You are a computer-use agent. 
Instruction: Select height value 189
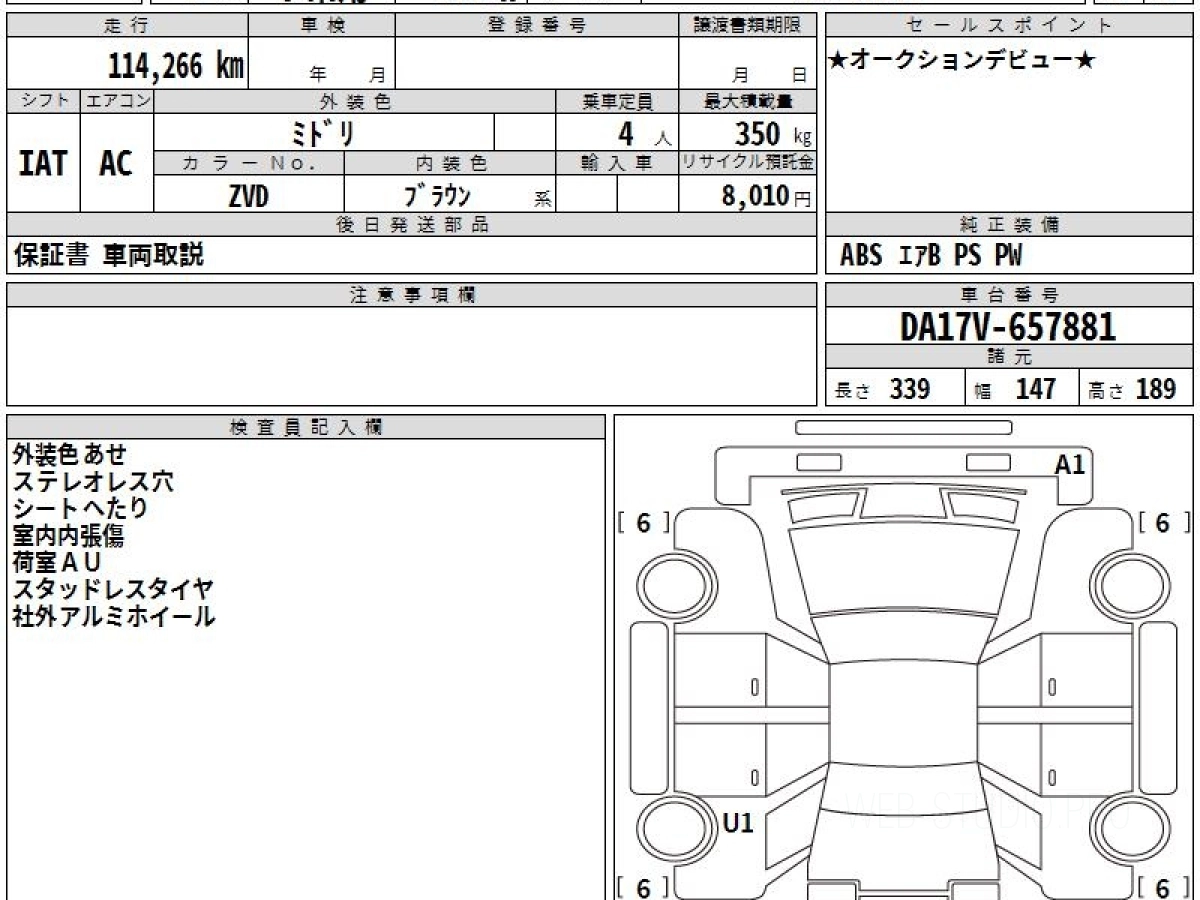click(1155, 389)
